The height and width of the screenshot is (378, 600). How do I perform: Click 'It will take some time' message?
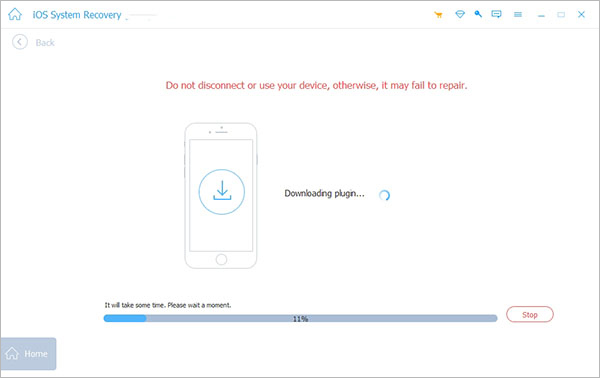tap(168, 305)
